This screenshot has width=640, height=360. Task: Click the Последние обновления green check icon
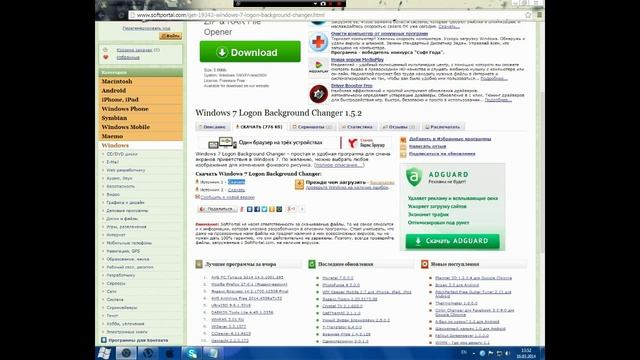tap(312, 264)
